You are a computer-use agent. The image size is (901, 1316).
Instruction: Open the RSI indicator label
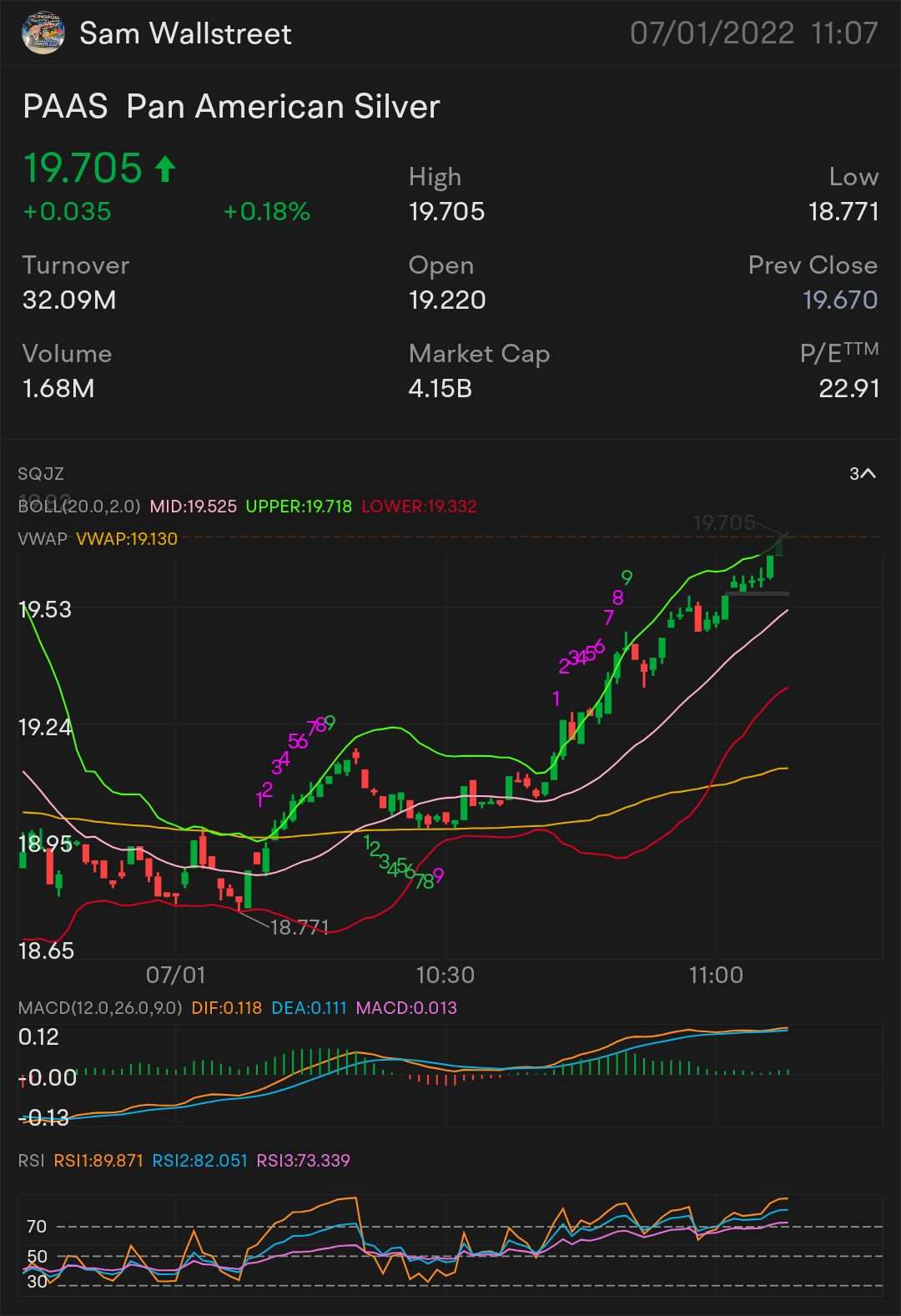[31, 1161]
